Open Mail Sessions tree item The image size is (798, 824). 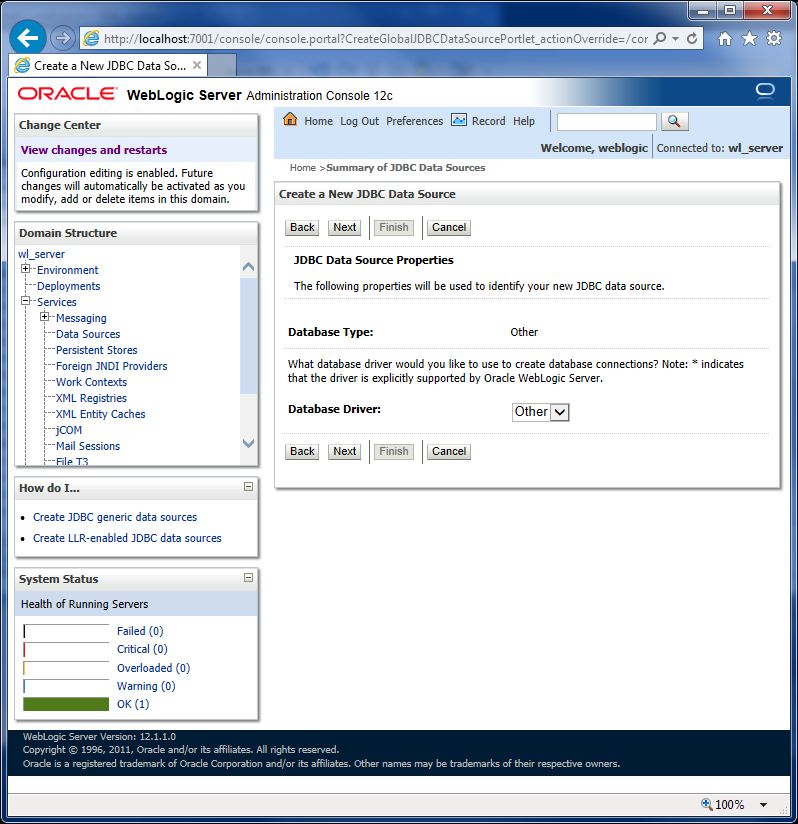click(x=88, y=446)
